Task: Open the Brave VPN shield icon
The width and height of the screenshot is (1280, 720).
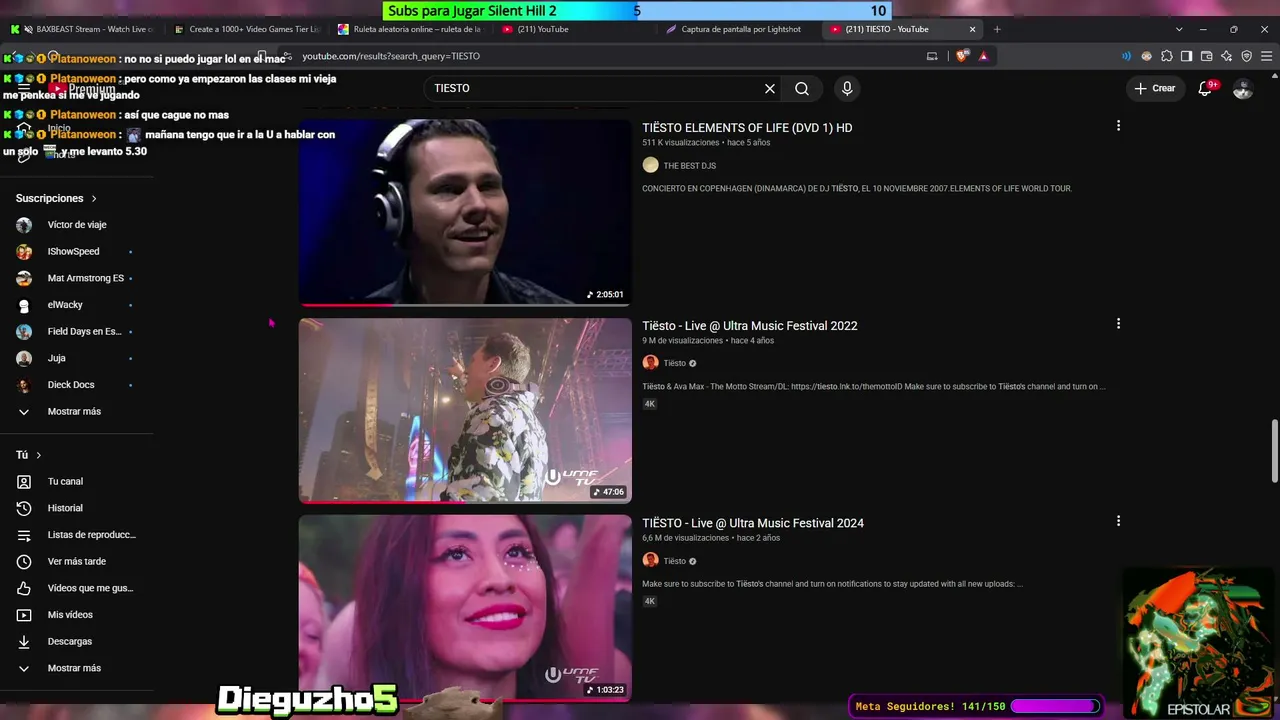Action: click(1246, 56)
